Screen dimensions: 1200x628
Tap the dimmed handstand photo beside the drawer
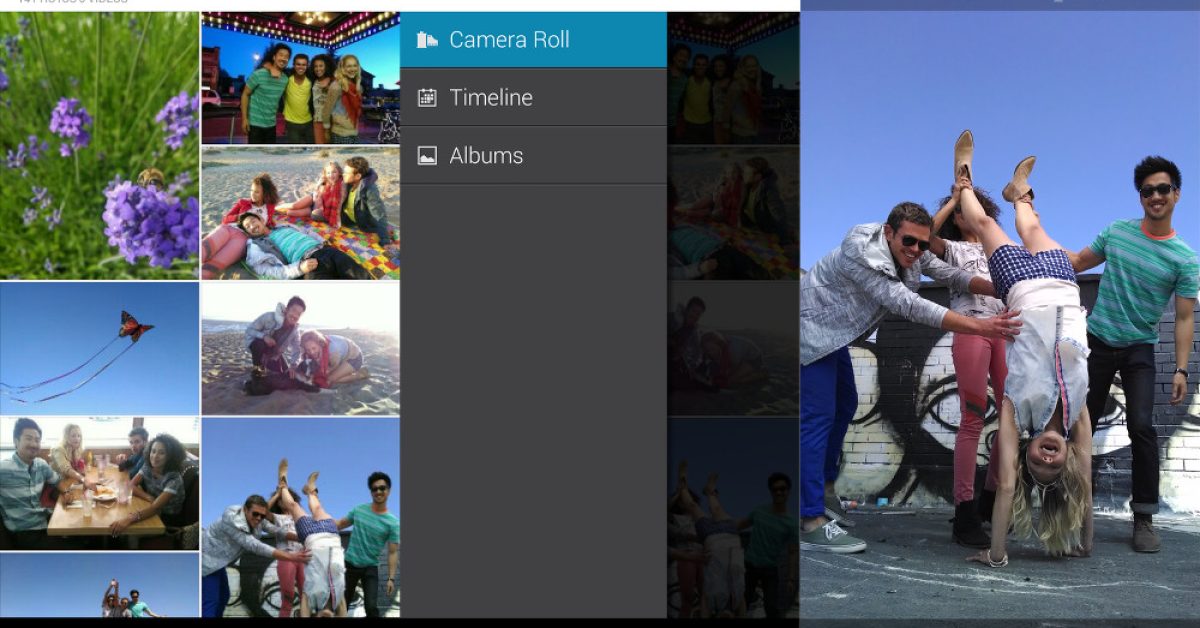[733, 517]
